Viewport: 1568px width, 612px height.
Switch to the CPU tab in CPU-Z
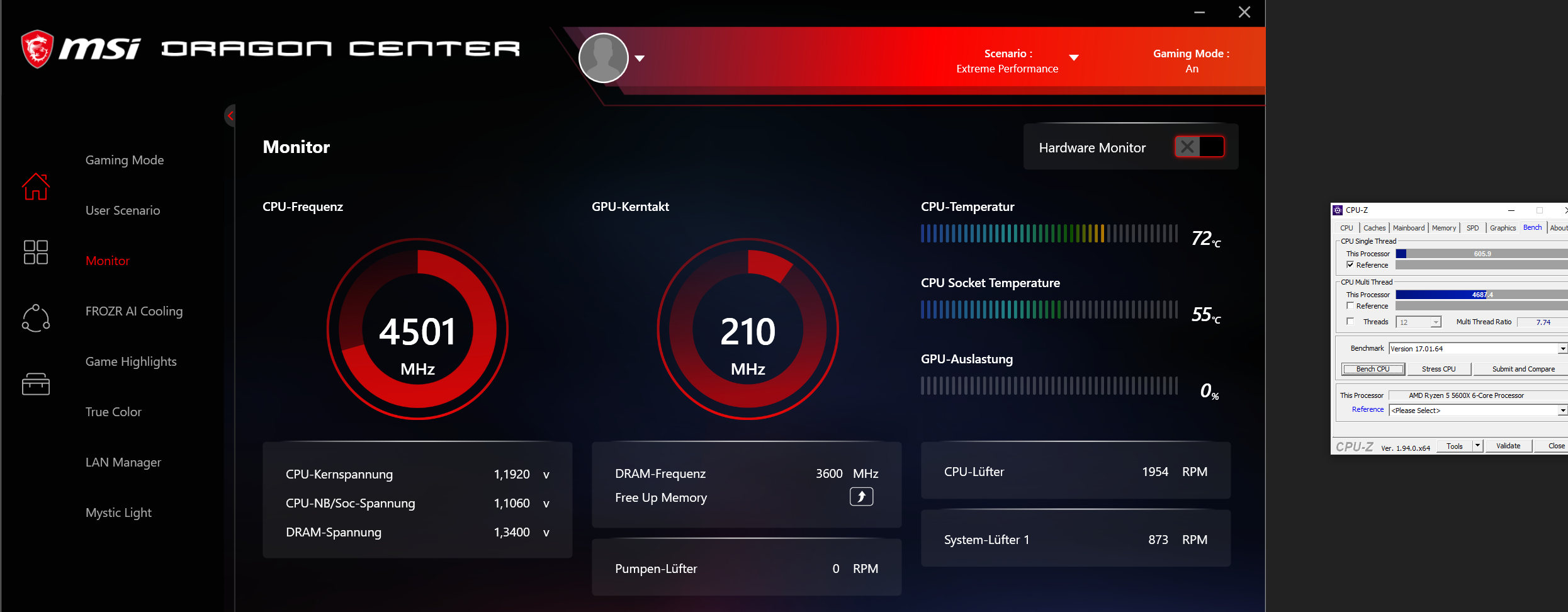click(1346, 228)
